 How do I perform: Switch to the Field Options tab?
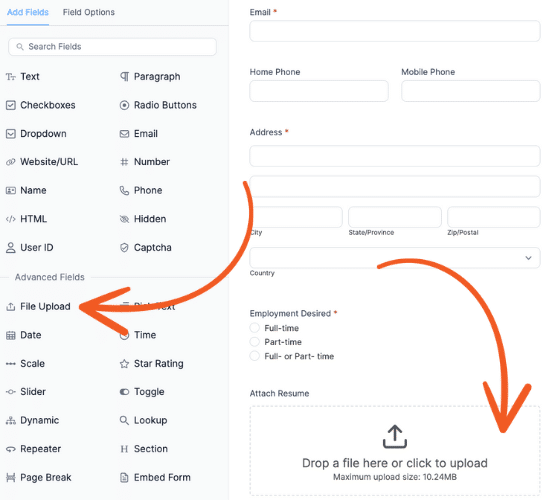pos(89,12)
